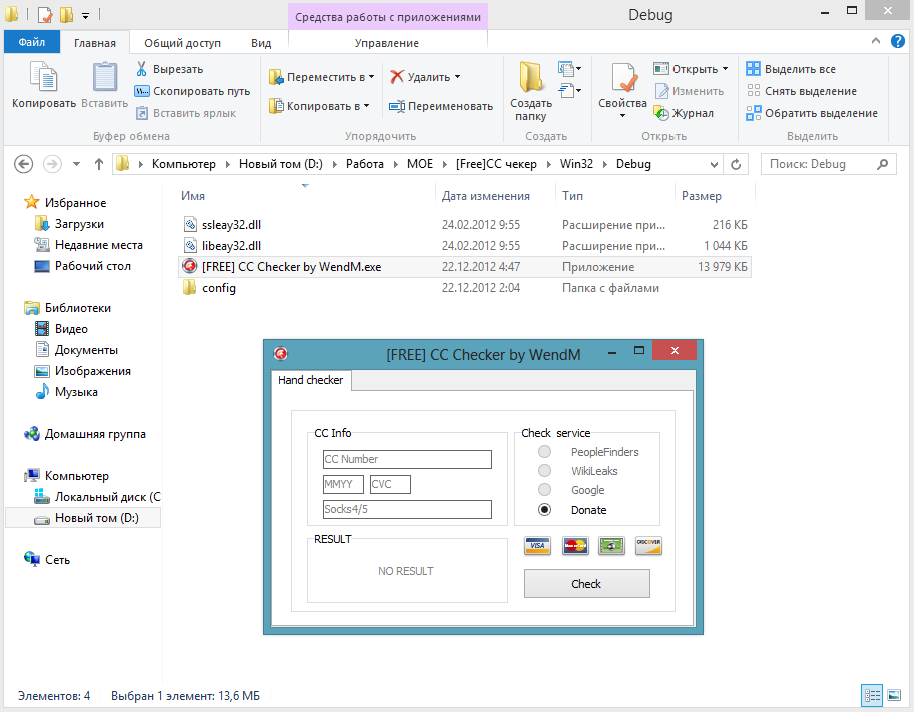Open Desktop (Рабочий стол) in sidebar
Screen dimensions: 914x712
click(x=92, y=266)
